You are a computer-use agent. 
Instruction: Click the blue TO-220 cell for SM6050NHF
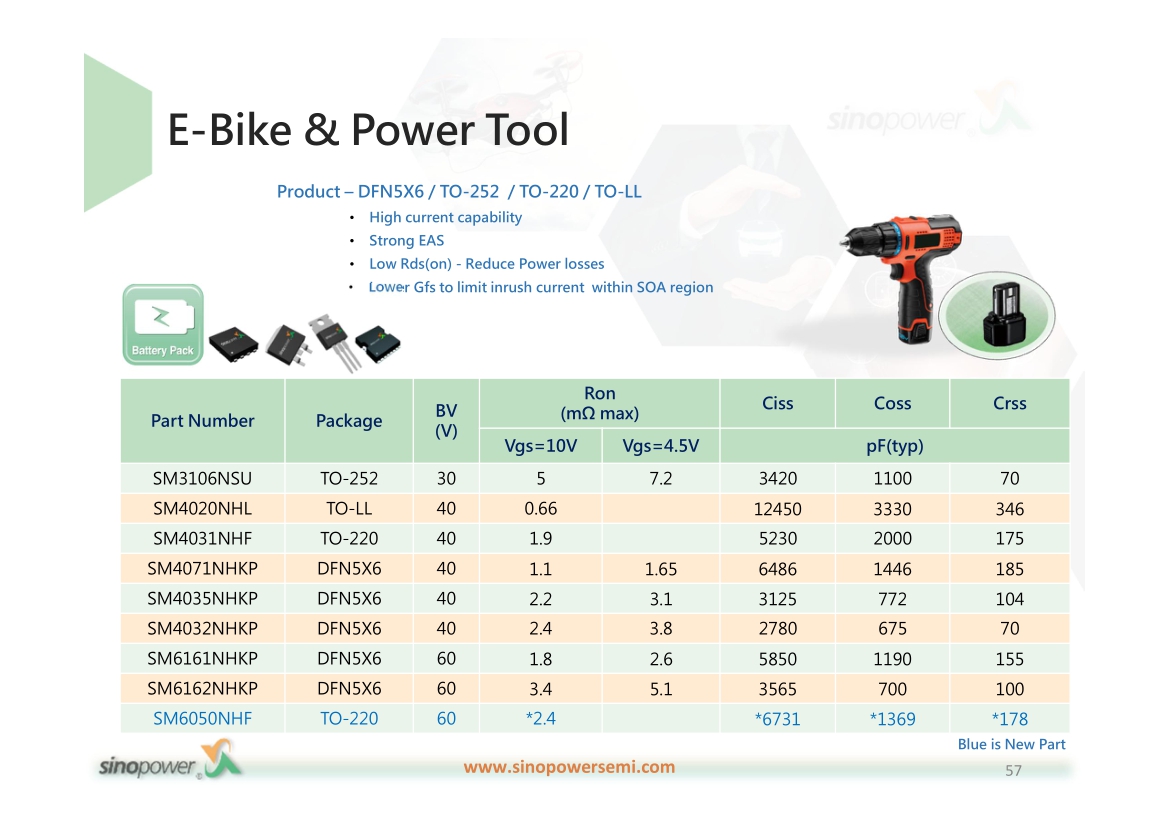(x=348, y=719)
